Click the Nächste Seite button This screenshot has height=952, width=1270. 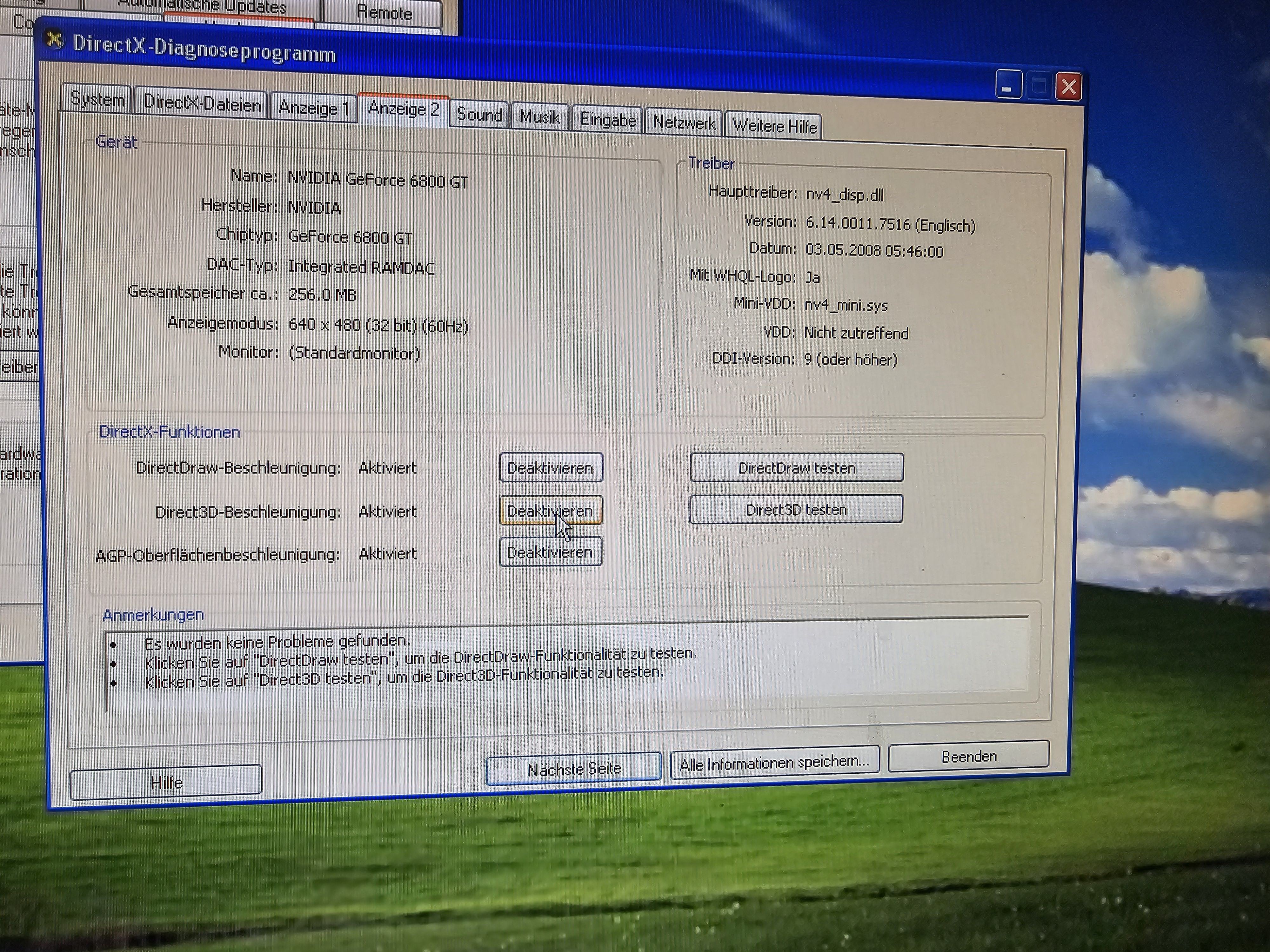[574, 768]
